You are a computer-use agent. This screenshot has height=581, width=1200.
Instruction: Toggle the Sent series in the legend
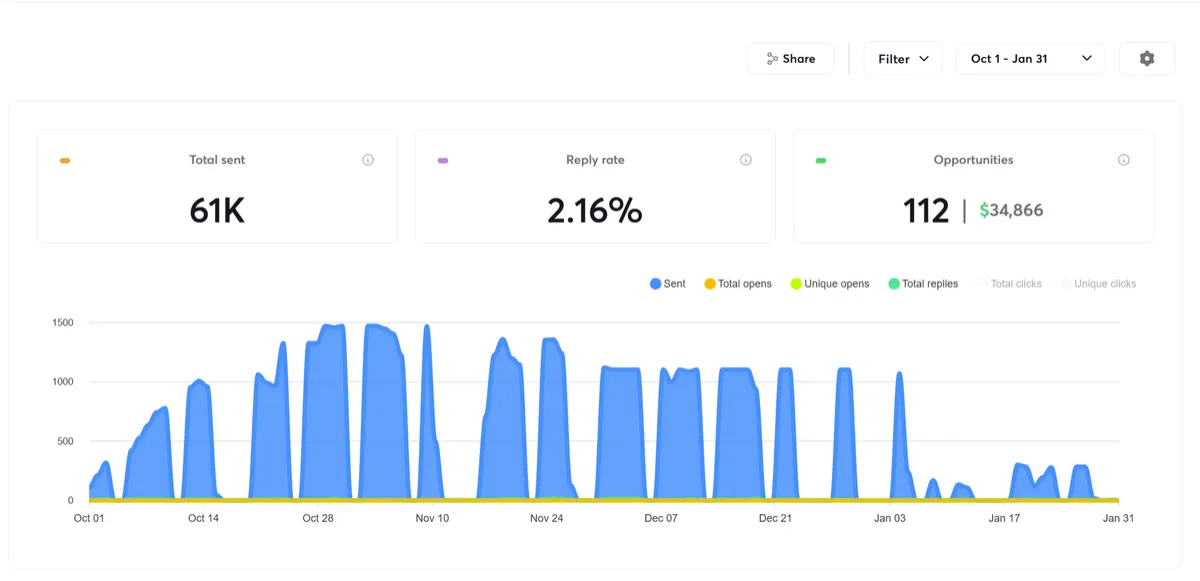668,284
